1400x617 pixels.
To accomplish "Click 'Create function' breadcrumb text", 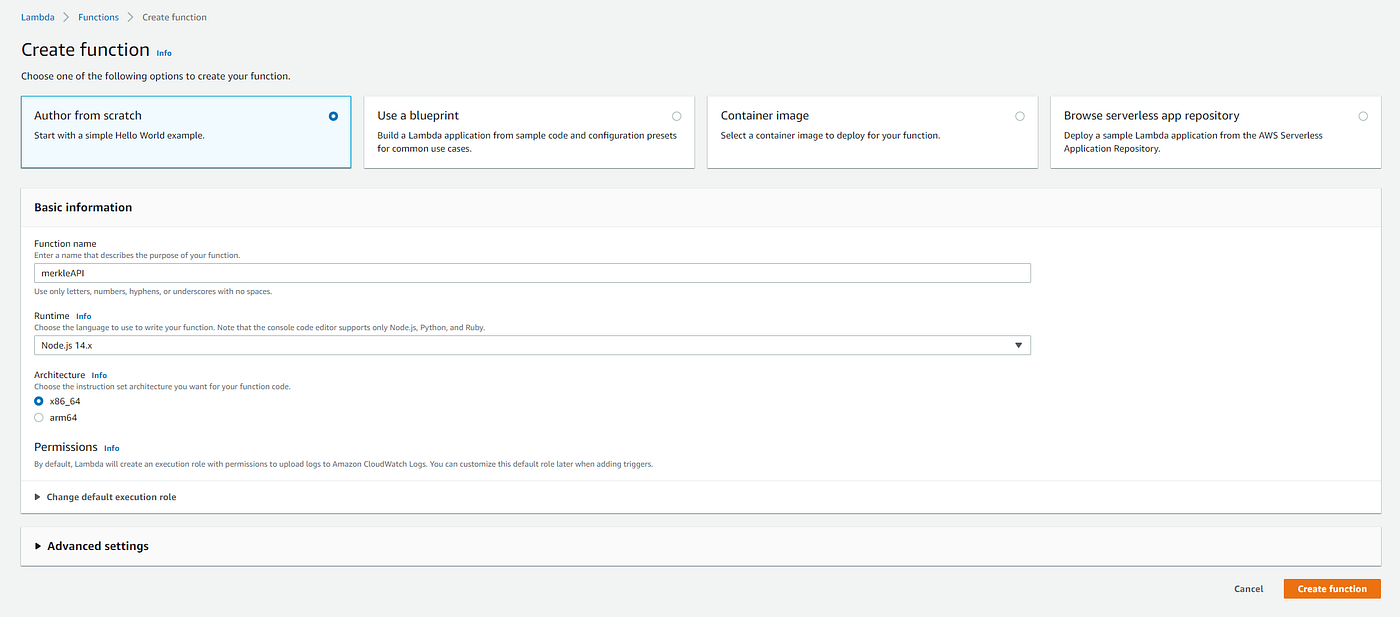I will click(x=175, y=17).
